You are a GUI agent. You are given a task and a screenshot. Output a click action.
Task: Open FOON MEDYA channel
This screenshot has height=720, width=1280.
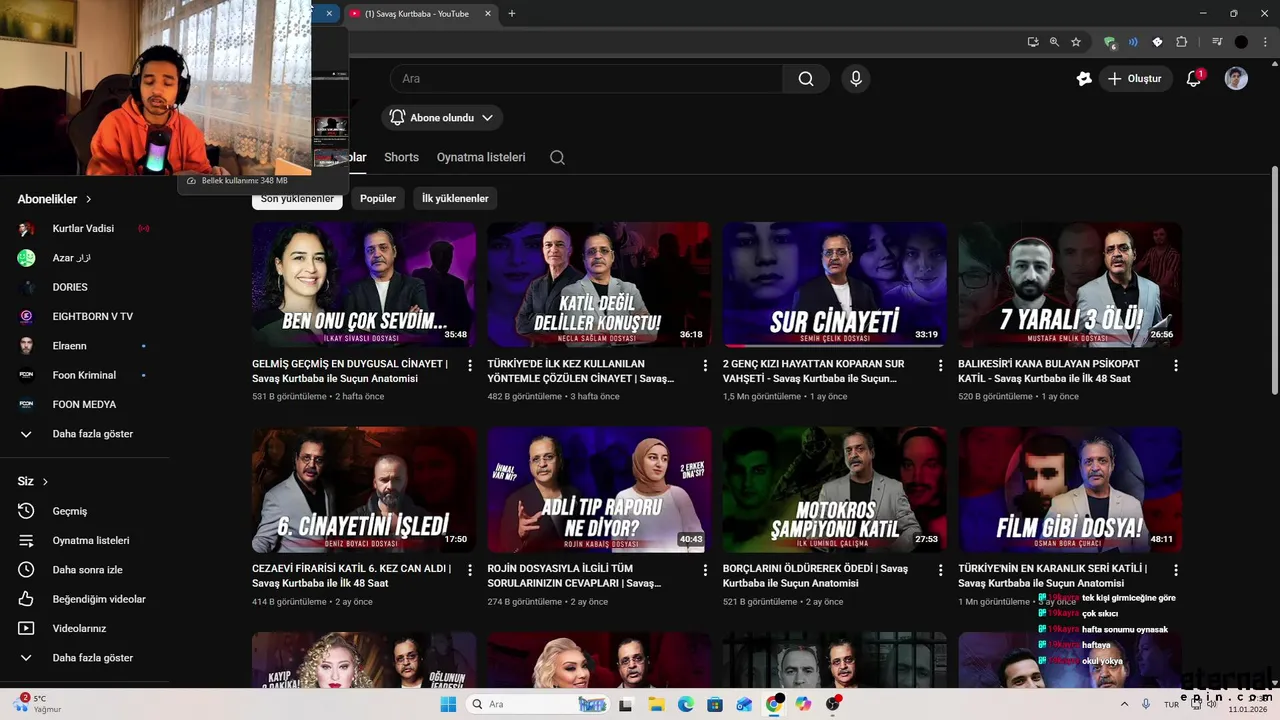coord(84,405)
